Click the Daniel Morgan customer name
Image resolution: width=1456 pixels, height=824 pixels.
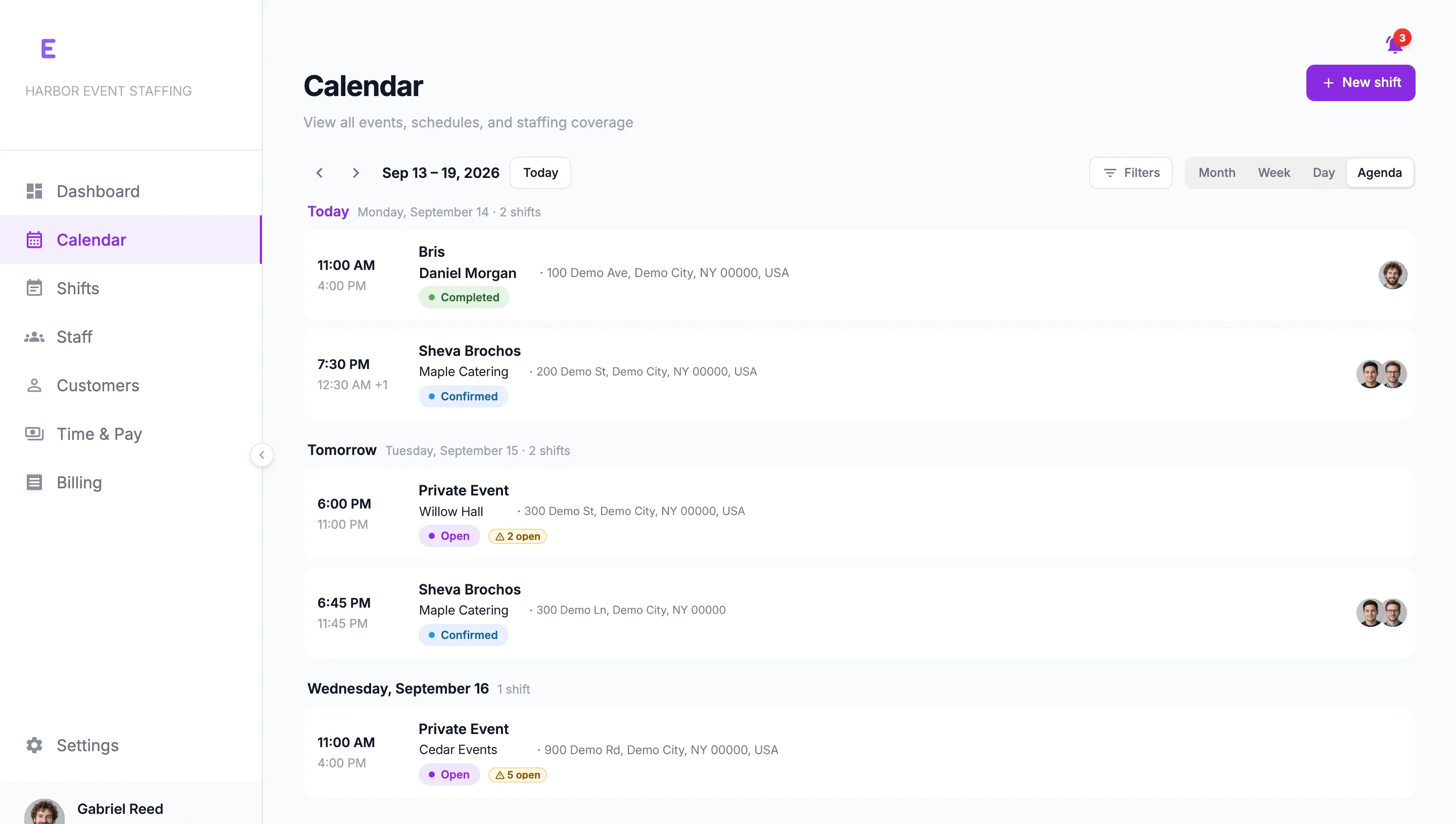pos(468,273)
